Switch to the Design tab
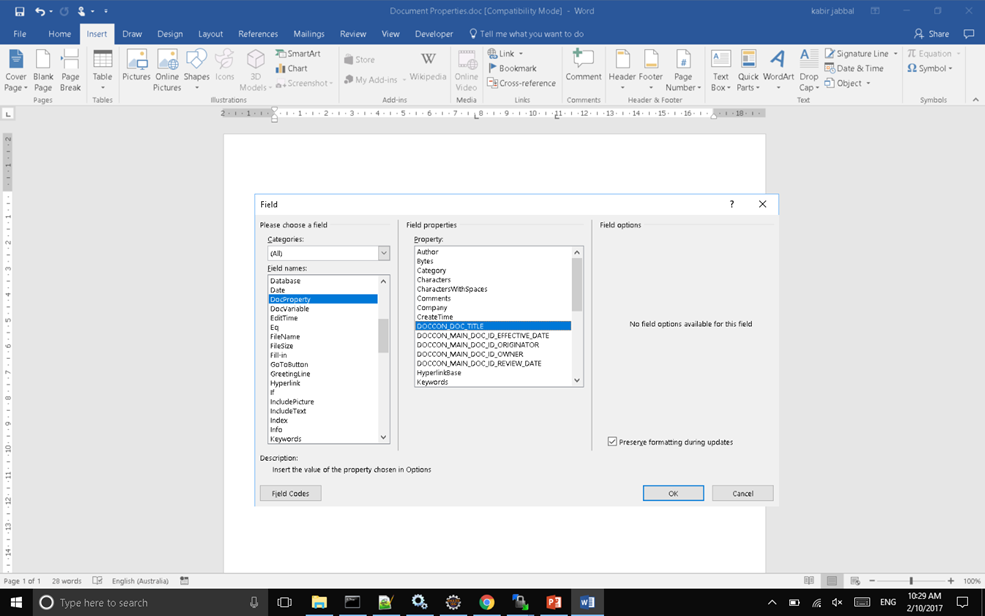This screenshot has height=616, width=985. (x=170, y=34)
